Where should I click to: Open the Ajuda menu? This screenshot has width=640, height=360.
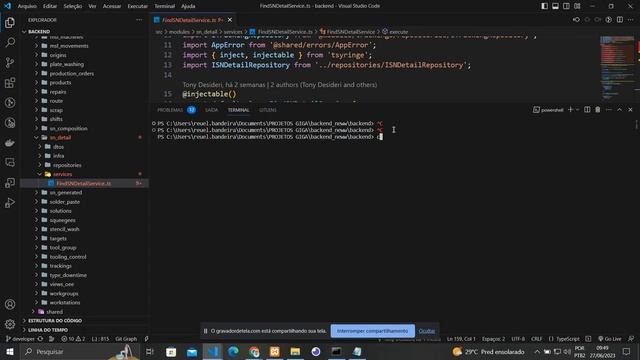(188, 6)
